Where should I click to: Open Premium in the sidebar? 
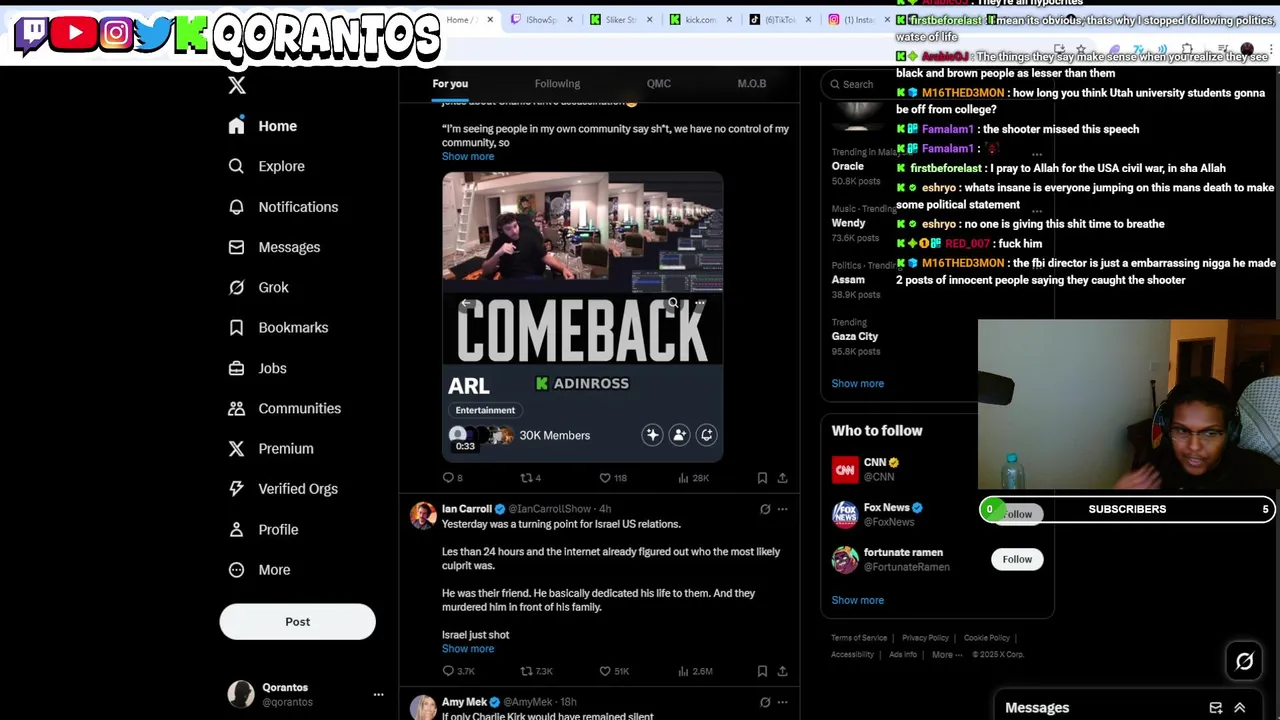coord(270,448)
